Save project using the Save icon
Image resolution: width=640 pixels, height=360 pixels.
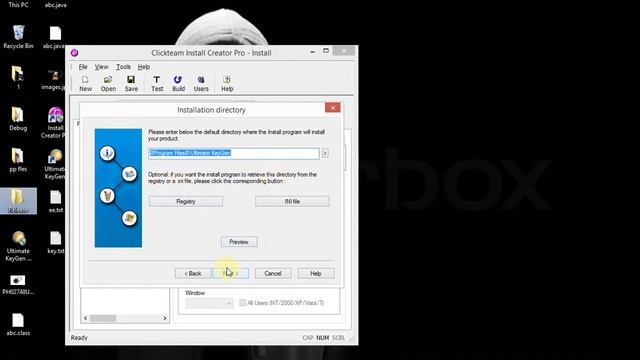coord(131,83)
